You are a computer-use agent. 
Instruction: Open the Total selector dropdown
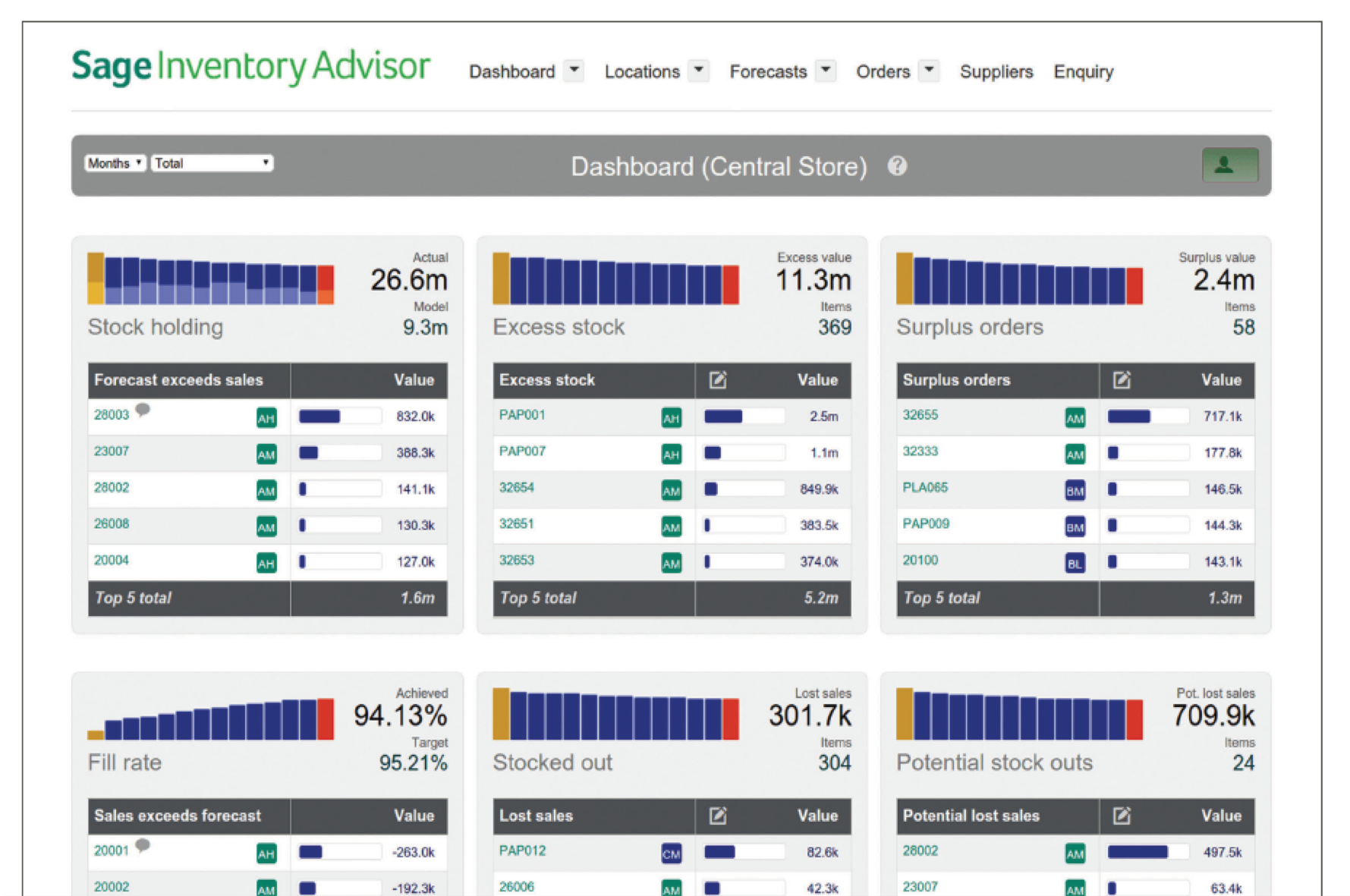(x=212, y=163)
